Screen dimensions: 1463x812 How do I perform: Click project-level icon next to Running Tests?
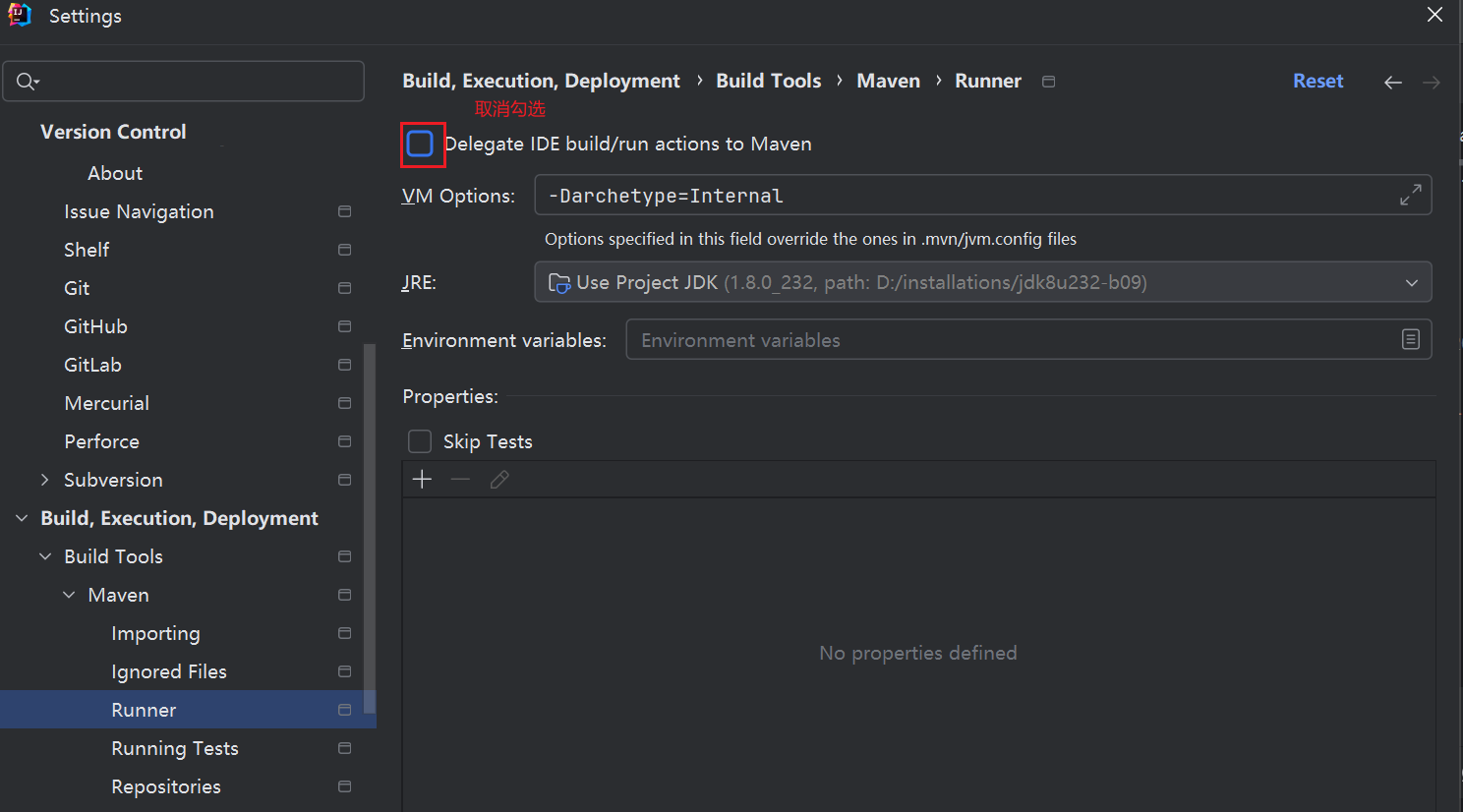click(x=345, y=748)
